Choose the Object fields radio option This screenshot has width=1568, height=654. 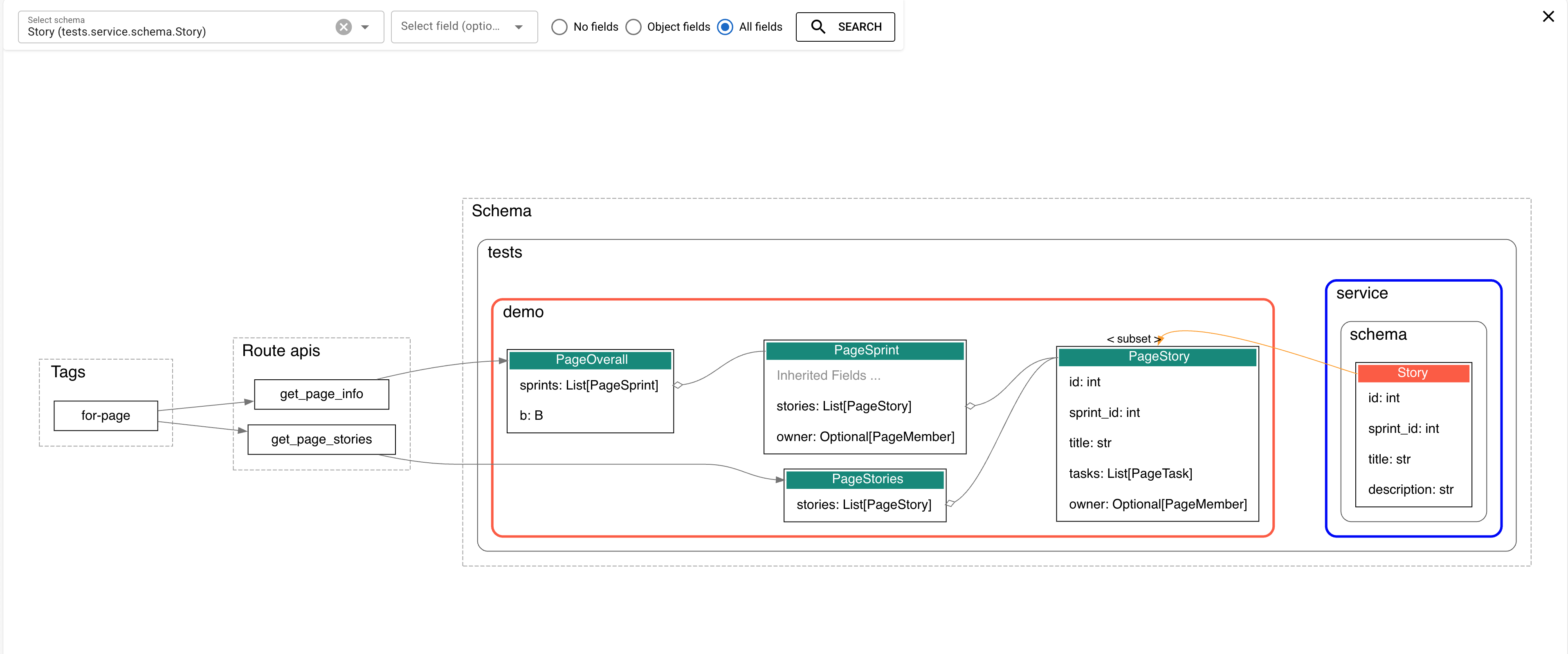click(633, 27)
